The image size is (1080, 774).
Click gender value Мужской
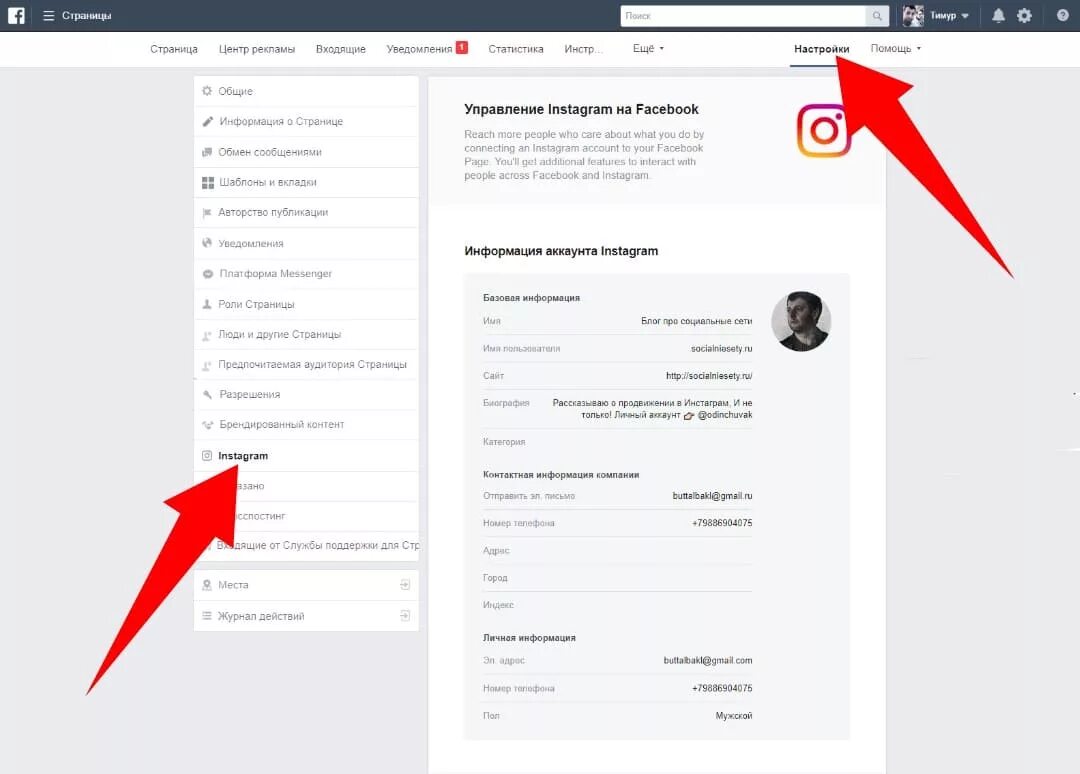click(734, 716)
